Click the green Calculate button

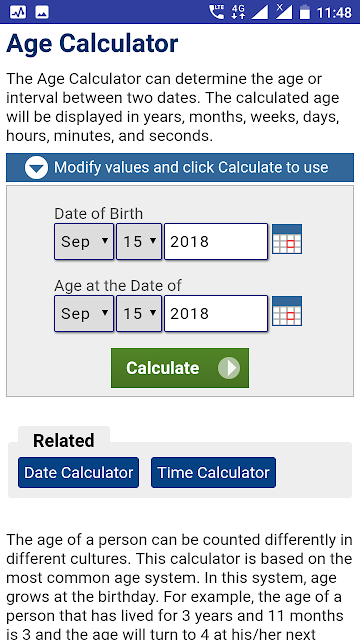pos(180,368)
